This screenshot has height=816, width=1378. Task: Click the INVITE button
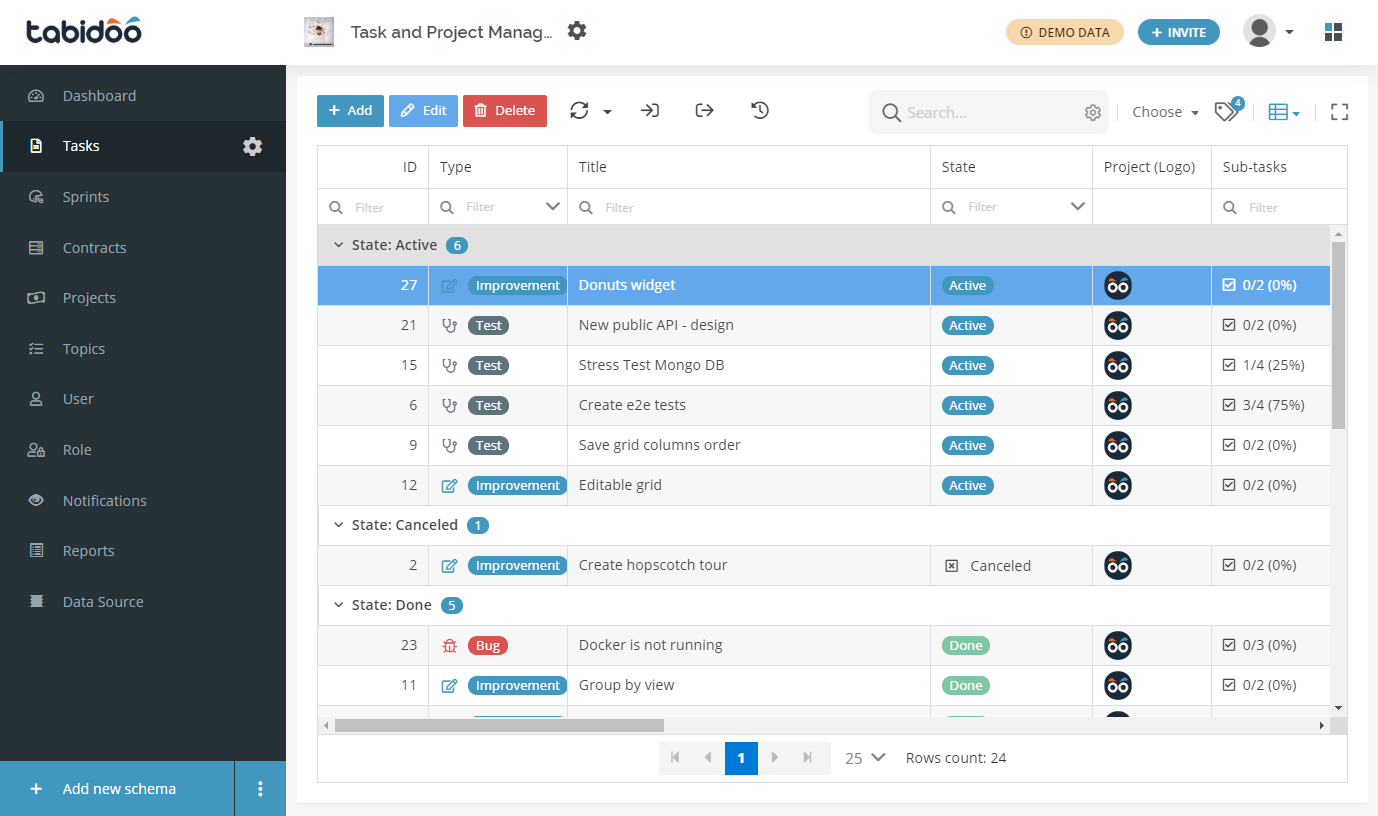1179,32
